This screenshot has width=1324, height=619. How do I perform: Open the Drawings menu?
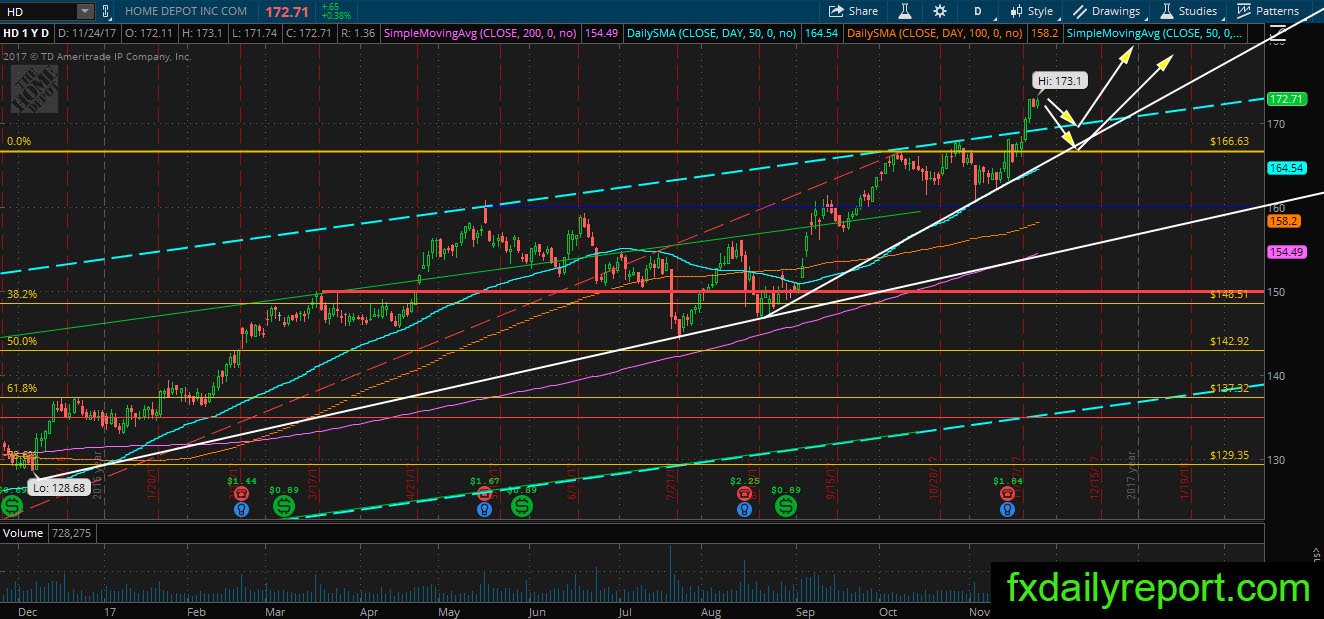click(x=1106, y=11)
